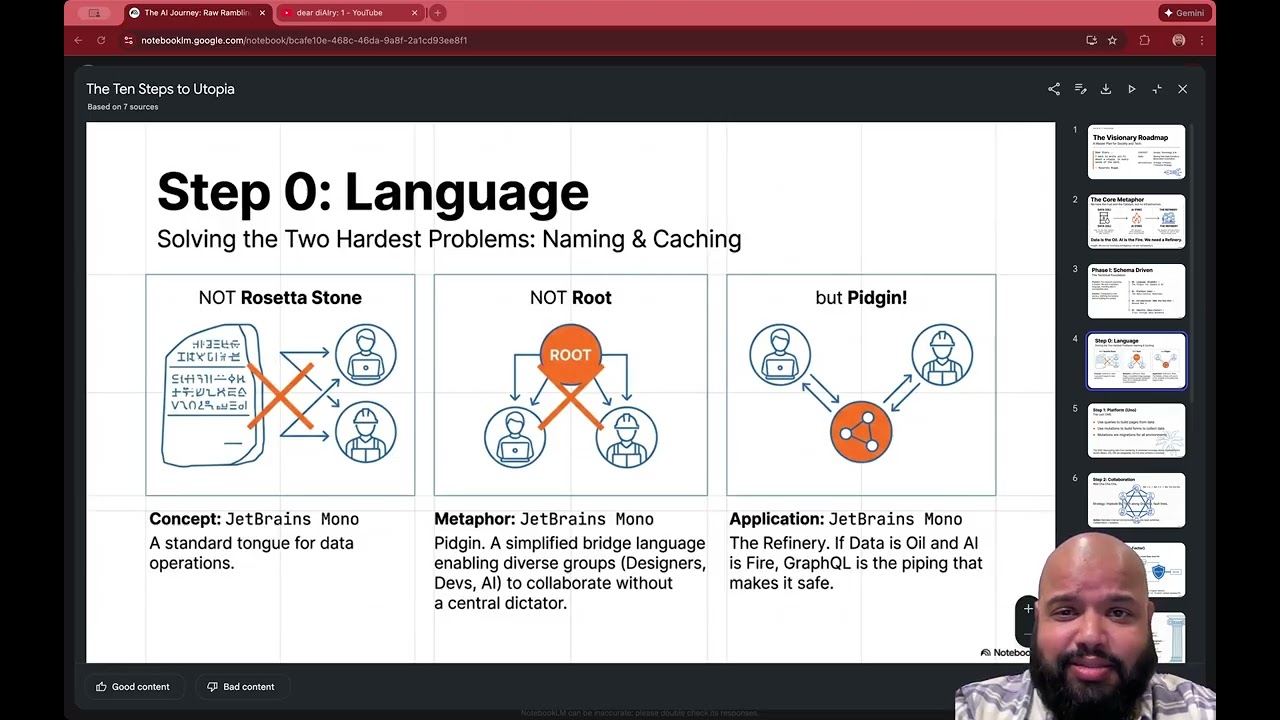Click the 'Concept: JetBrains Mono' text
Image resolution: width=1280 pixels, height=720 pixels.
(x=254, y=519)
